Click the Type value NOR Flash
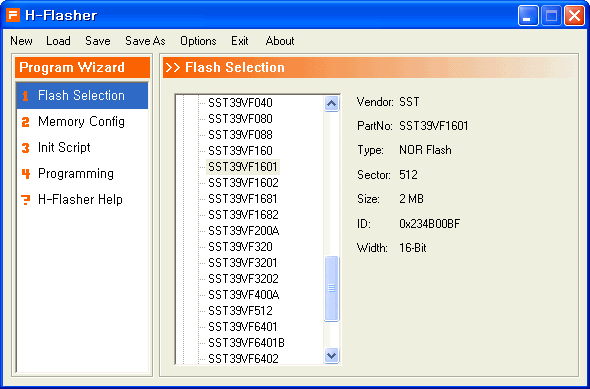 (x=425, y=150)
